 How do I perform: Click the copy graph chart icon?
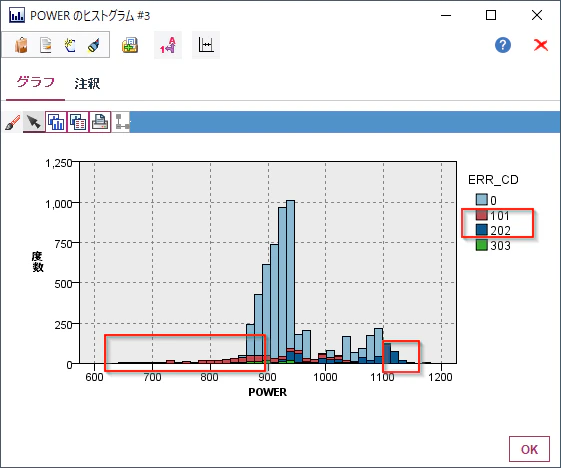[56, 122]
